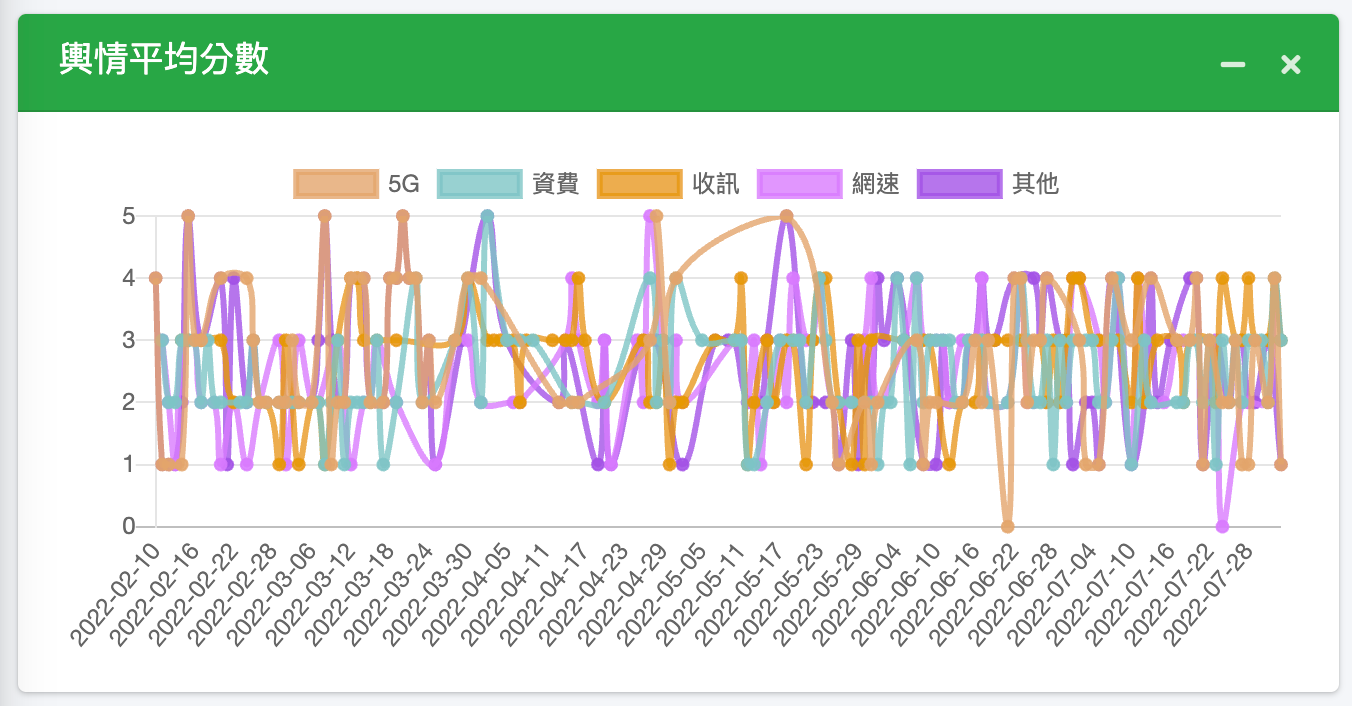This screenshot has height=706, width=1352.
Task: Click the orange 收訊 legend color box
Action: [640, 184]
